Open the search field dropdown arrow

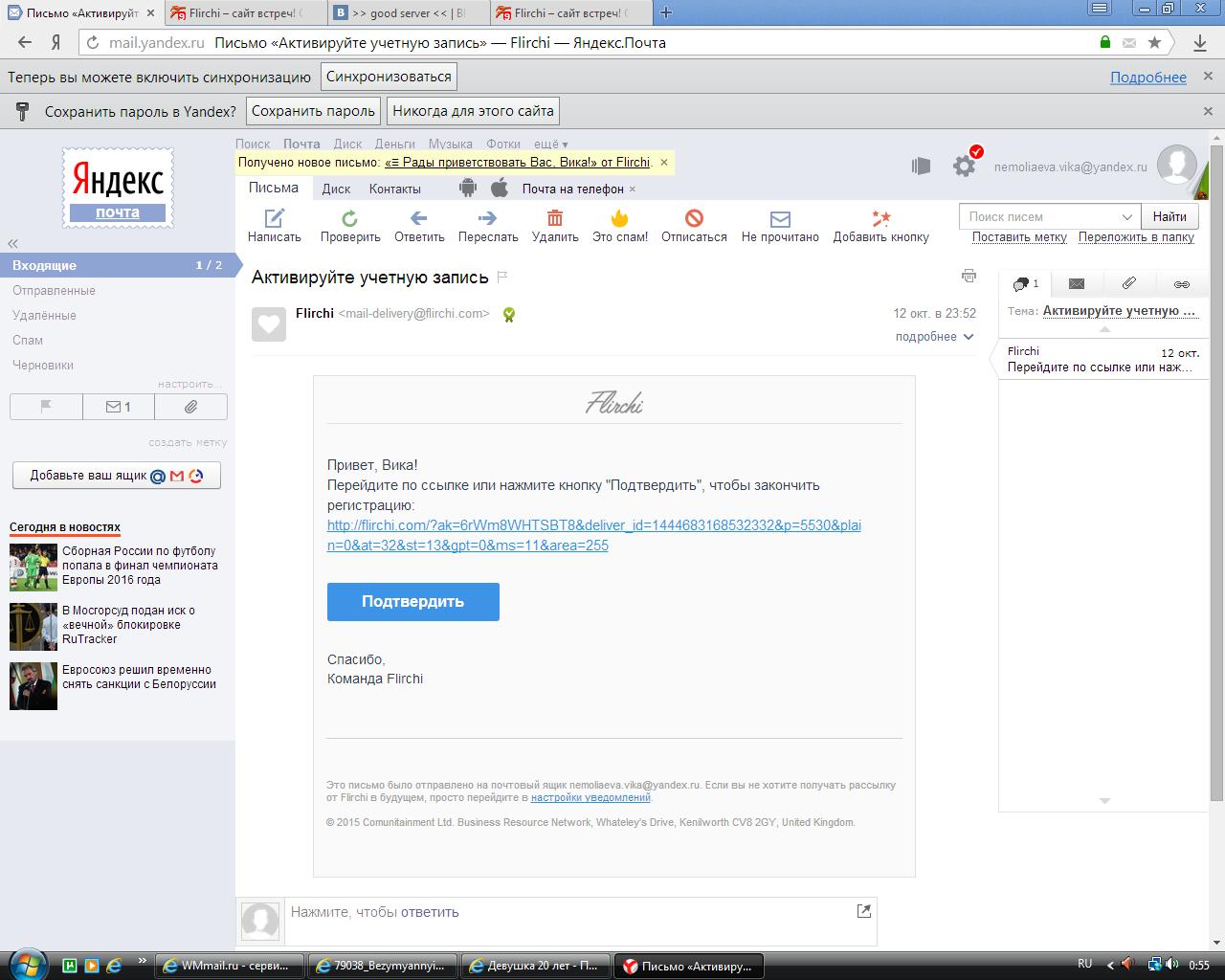point(1127,216)
